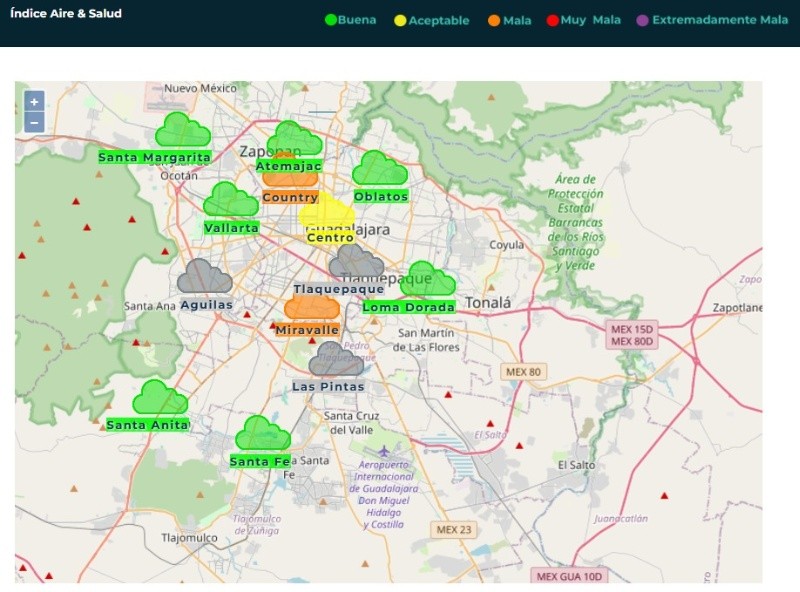
Task: Click the gray Las Pintas cloud icon
Action: [336, 360]
